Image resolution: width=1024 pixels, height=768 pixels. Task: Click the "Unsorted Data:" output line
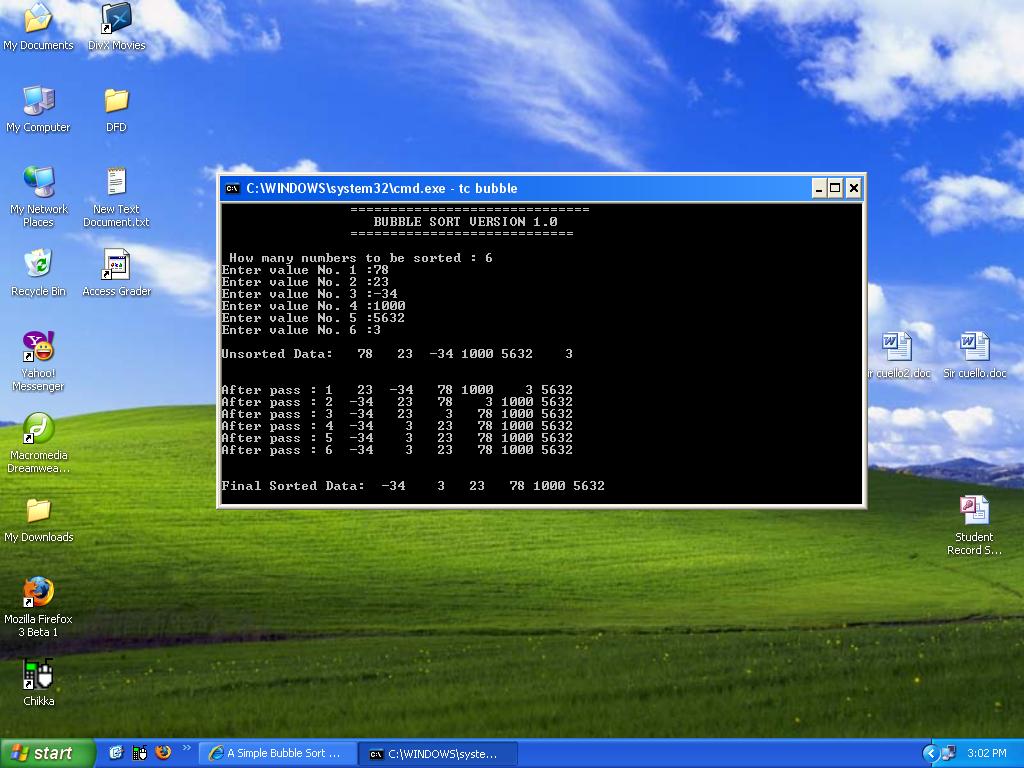[397, 354]
